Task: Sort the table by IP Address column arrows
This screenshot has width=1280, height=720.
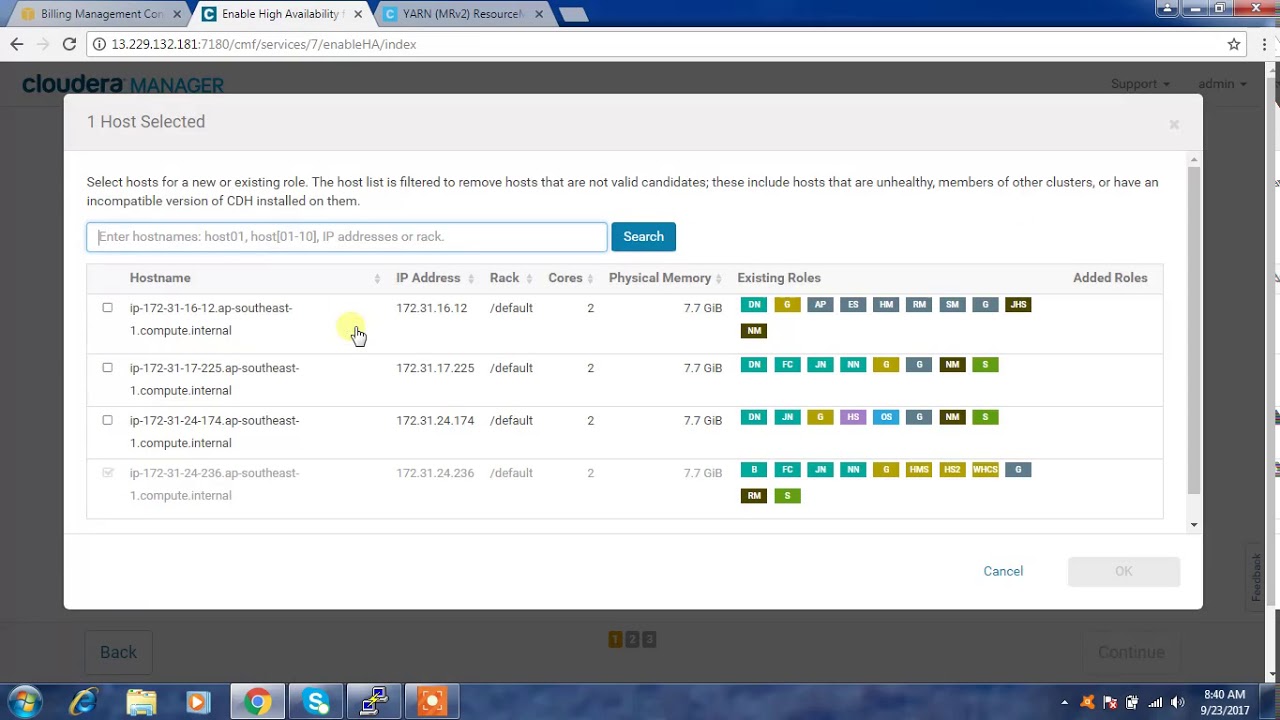Action: click(x=471, y=278)
